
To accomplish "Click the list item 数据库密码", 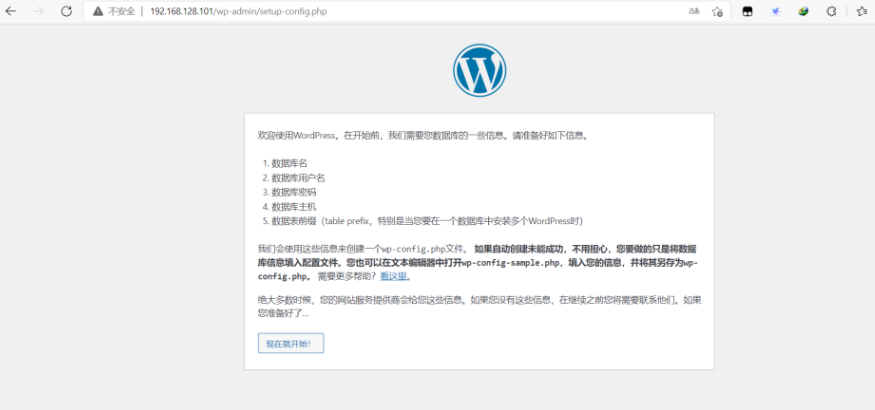I will tap(294, 192).
